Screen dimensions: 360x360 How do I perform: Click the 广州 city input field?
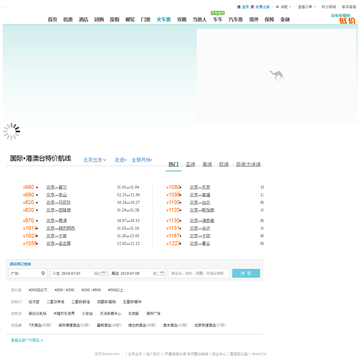coord(28,273)
